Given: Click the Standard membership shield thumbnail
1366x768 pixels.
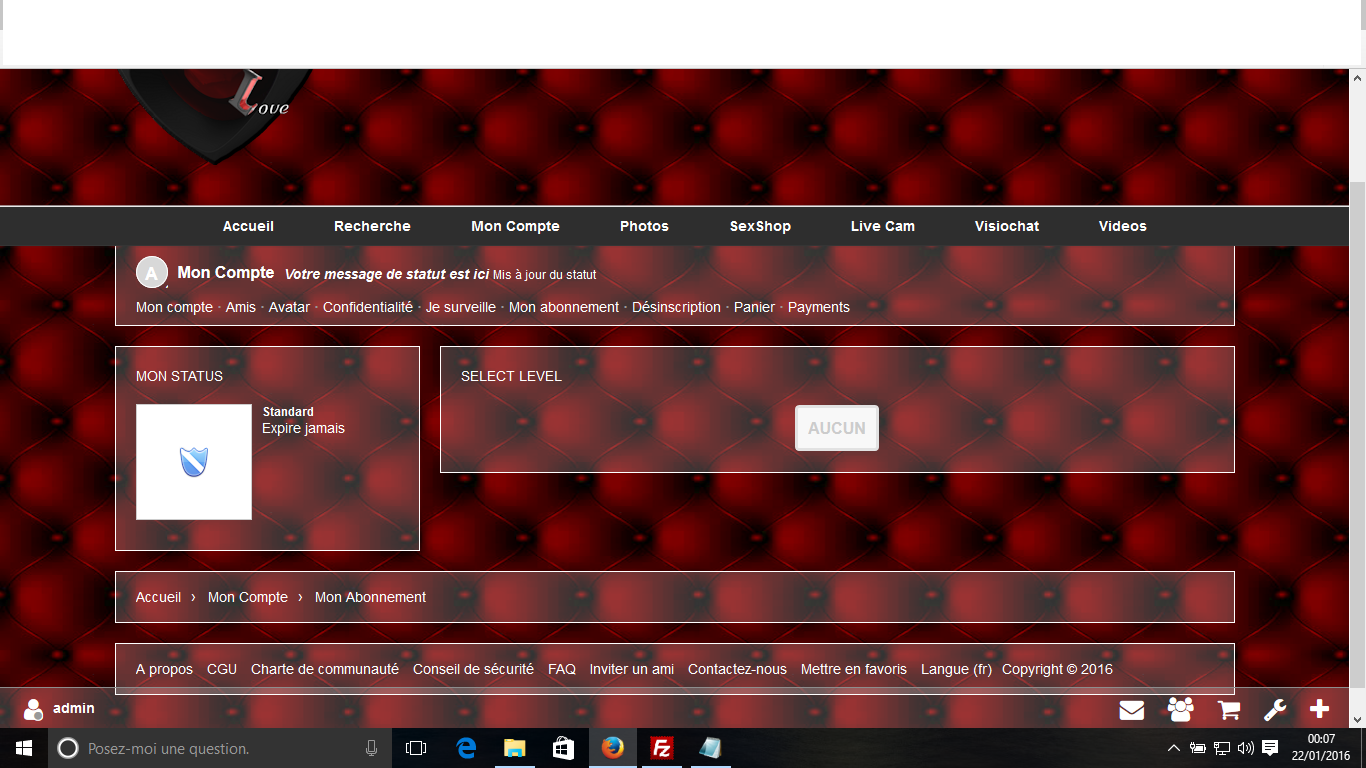Looking at the screenshot, I should coord(194,462).
